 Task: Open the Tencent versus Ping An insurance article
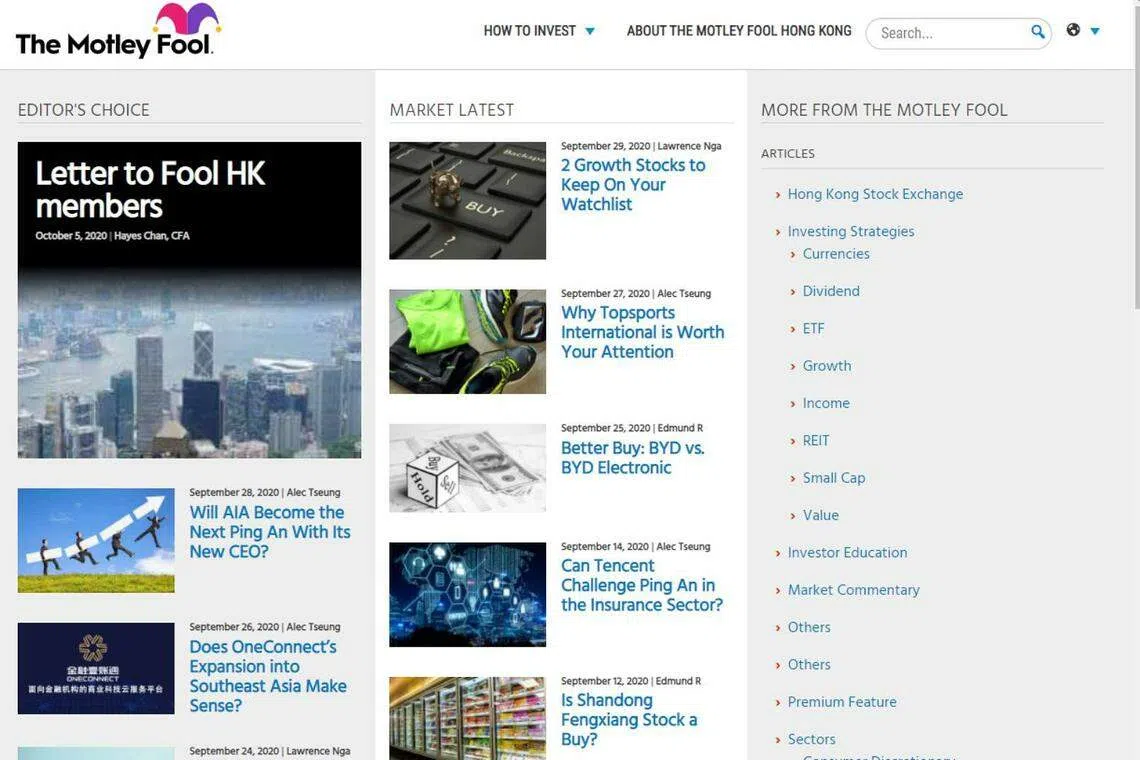coord(640,585)
